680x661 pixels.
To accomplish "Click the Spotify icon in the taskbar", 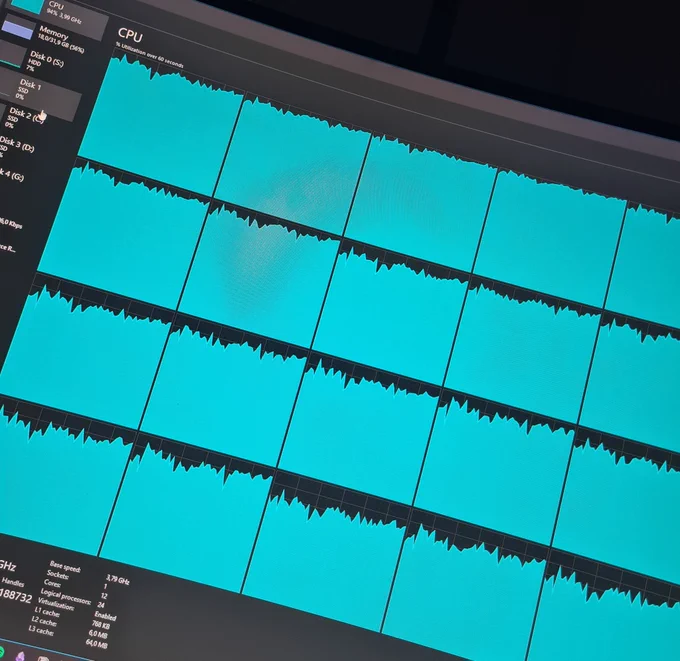I will (x=1, y=652).
